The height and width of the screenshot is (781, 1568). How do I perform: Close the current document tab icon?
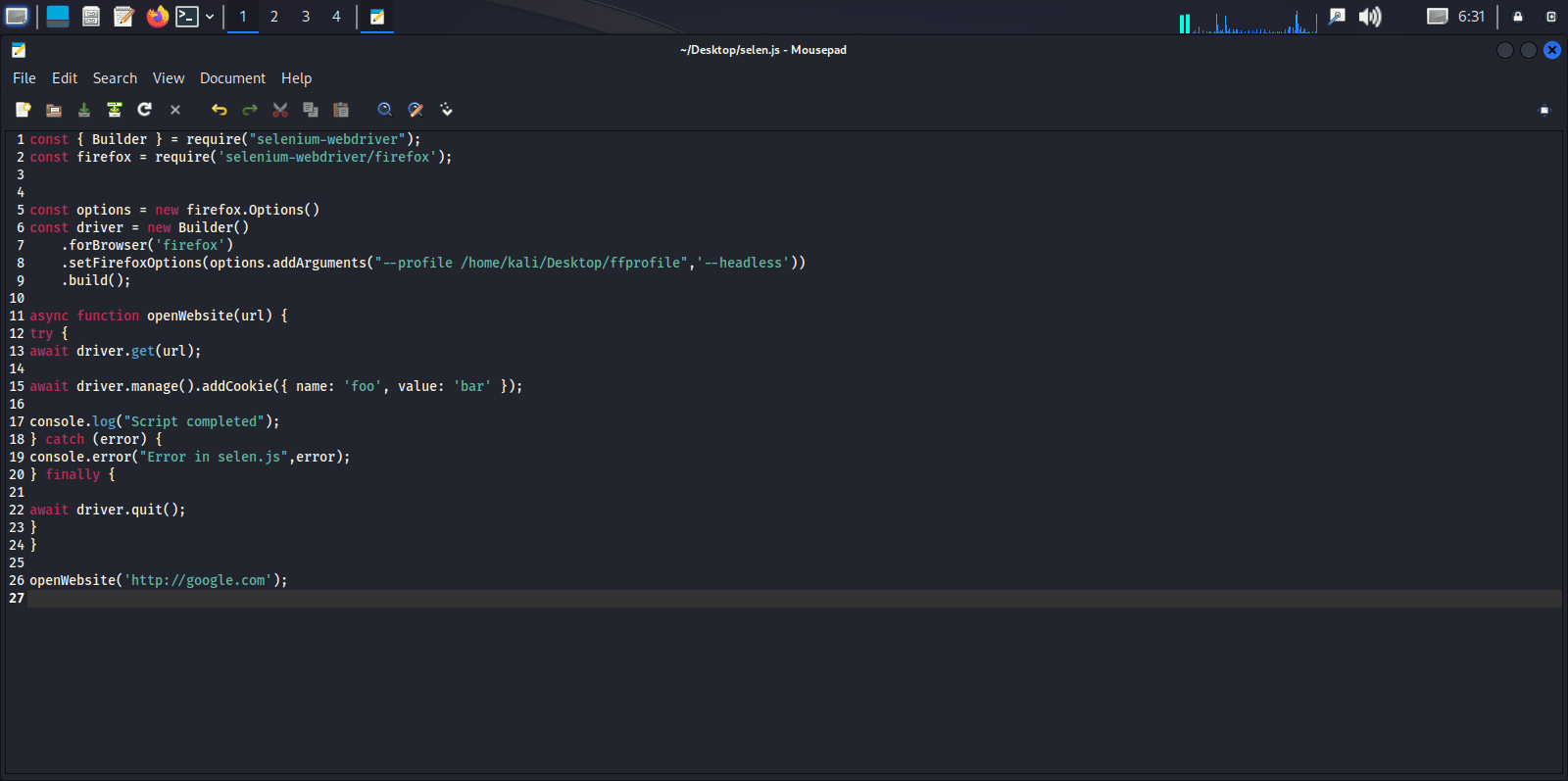point(175,110)
